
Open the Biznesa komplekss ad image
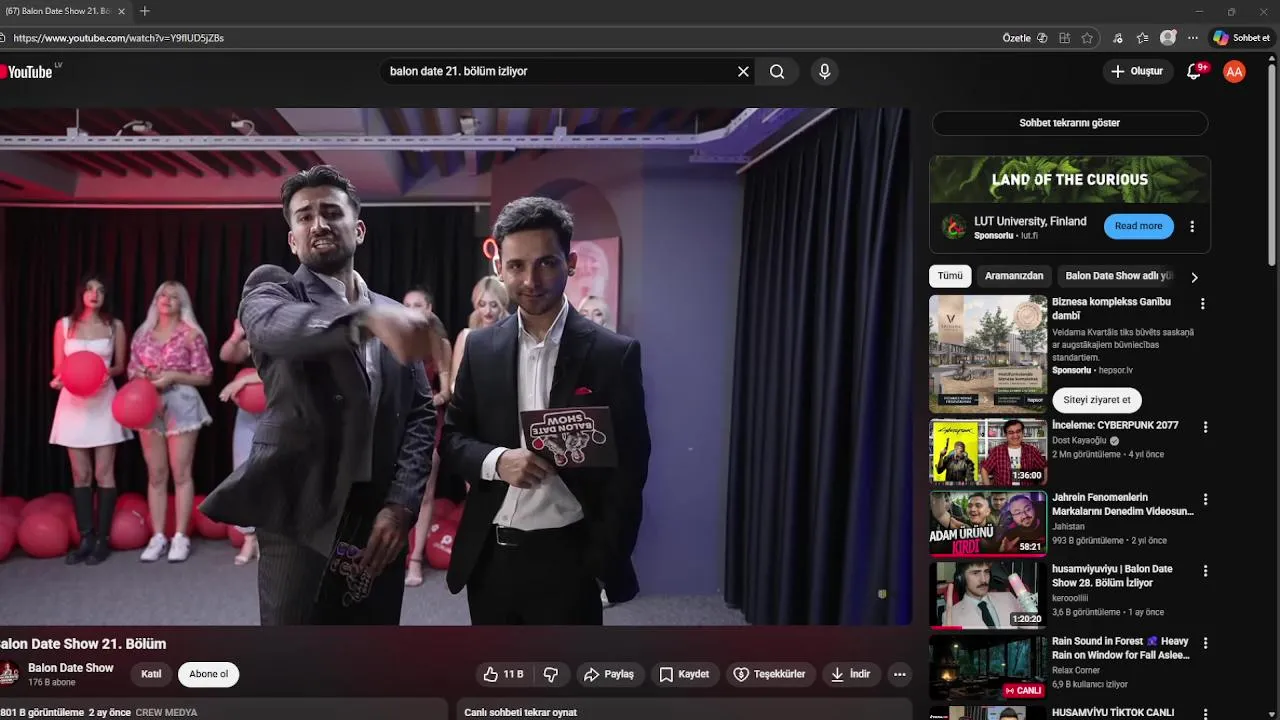pos(988,353)
